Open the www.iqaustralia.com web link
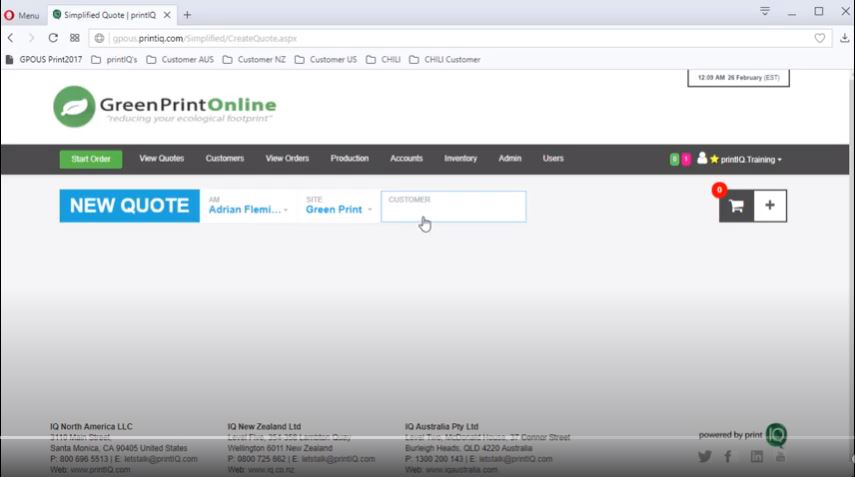This screenshot has height=477, width=855. coord(461,469)
